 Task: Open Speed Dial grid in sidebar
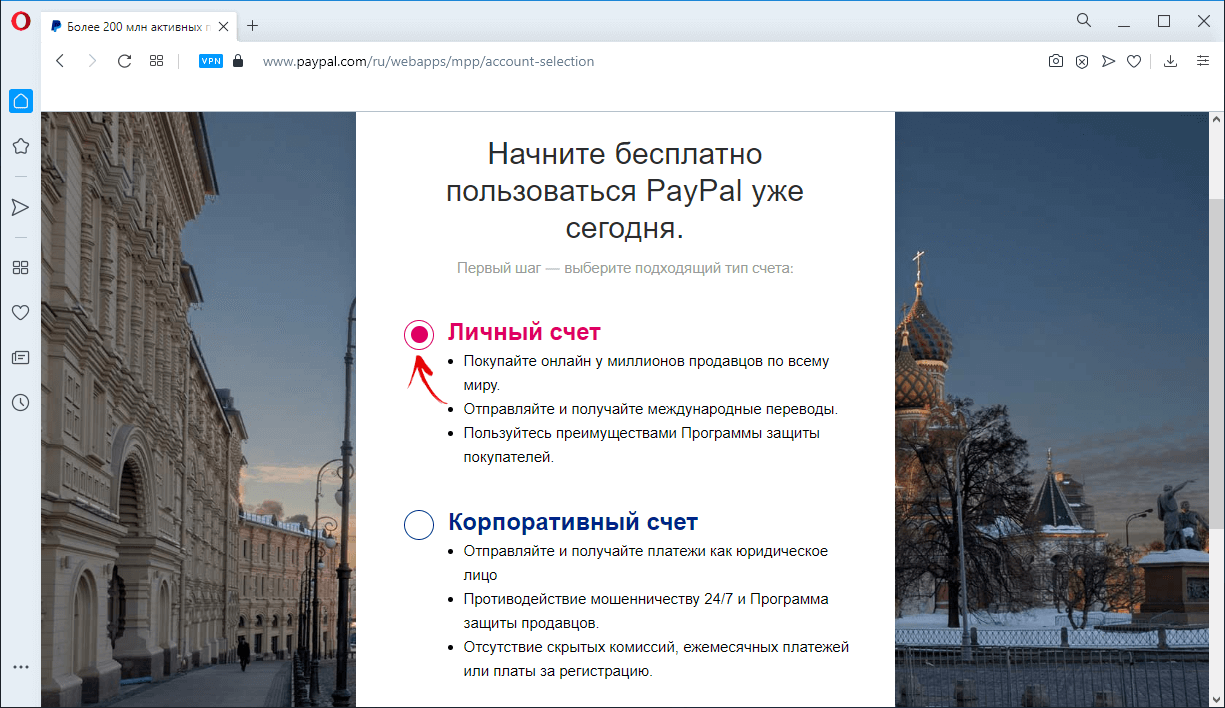[x=20, y=268]
